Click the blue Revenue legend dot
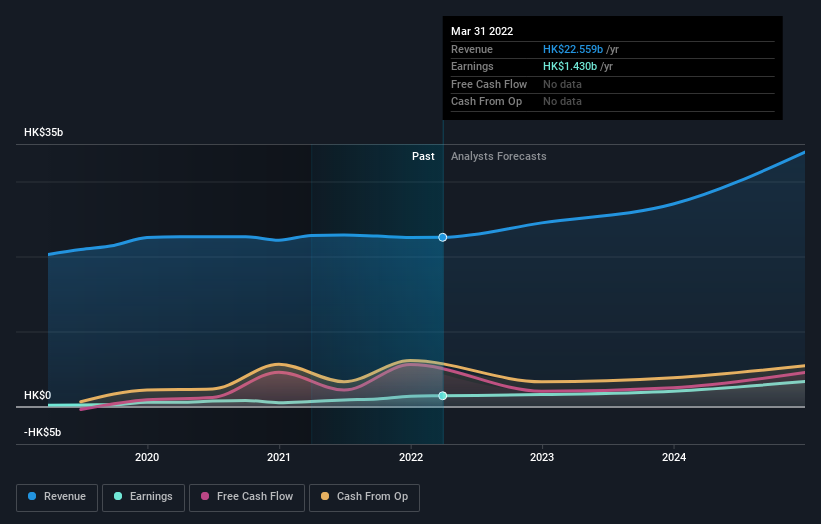The width and height of the screenshot is (821, 524). pyautogui.click(x=32, y=496)
